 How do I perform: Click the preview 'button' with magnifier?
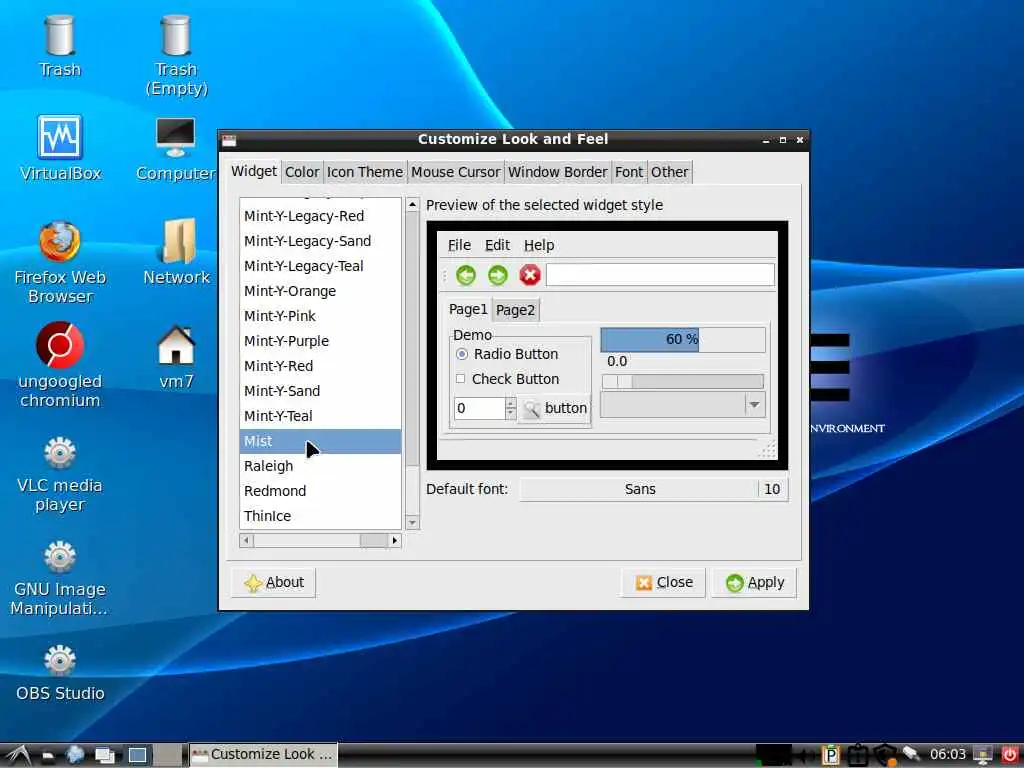554,409
